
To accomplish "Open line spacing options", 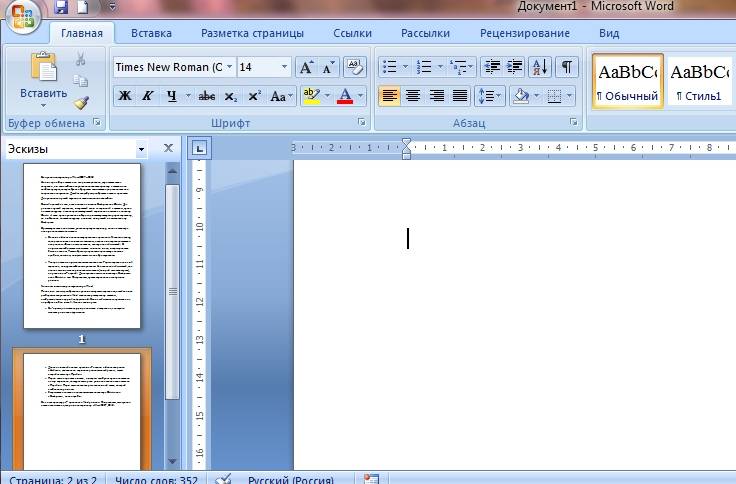I will 490,96.
